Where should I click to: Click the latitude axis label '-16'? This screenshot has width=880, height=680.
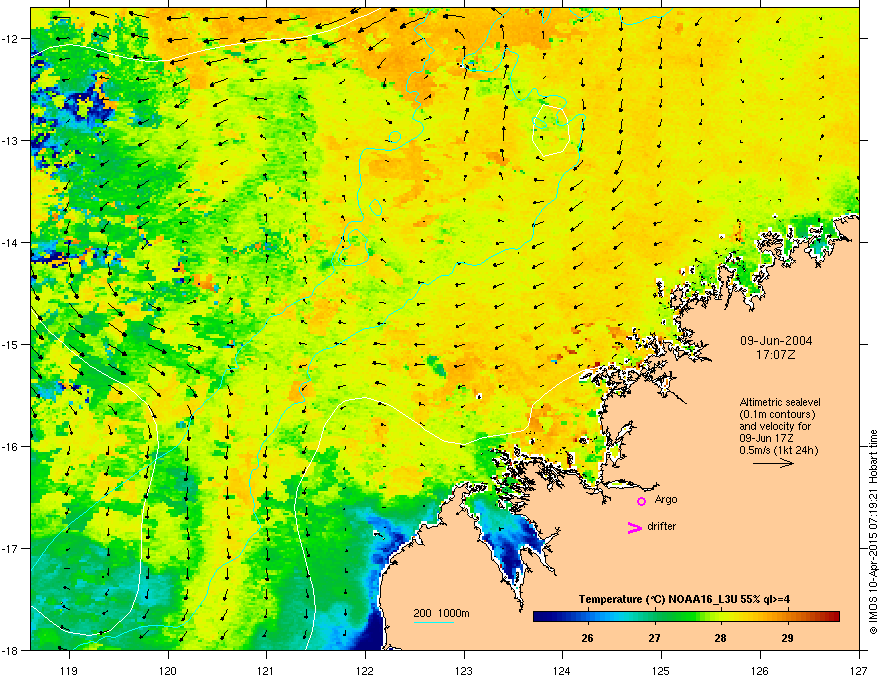coord(11,447)
